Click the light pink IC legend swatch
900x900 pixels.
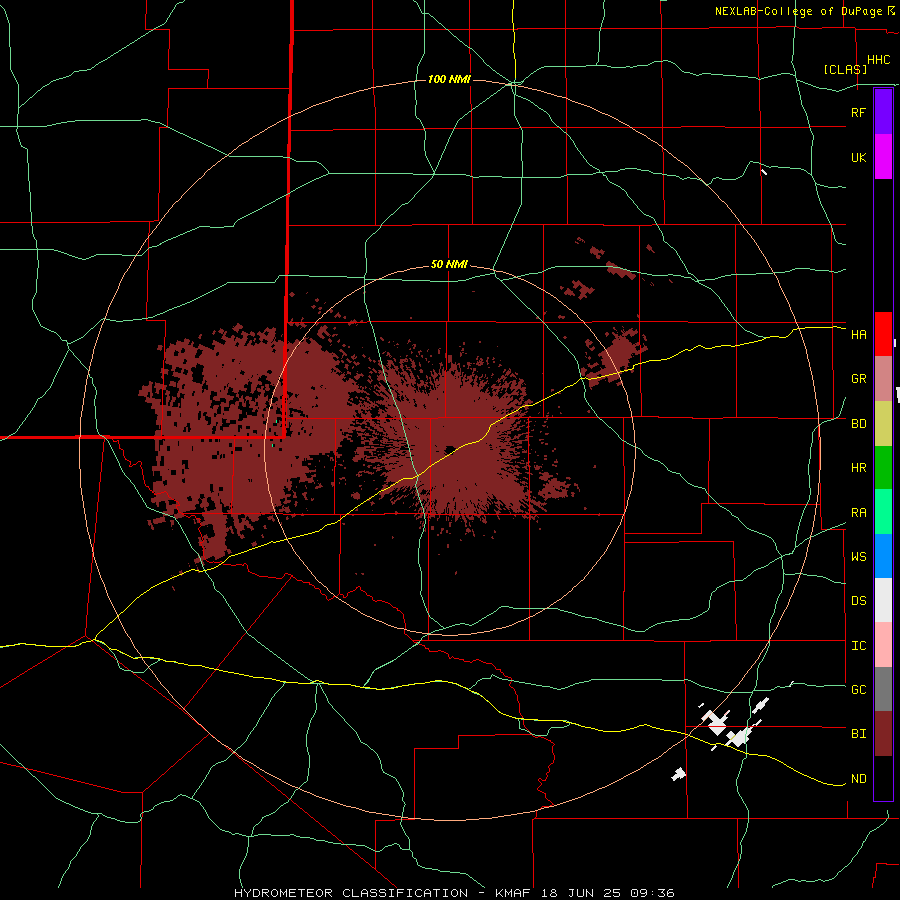[883, 645]
